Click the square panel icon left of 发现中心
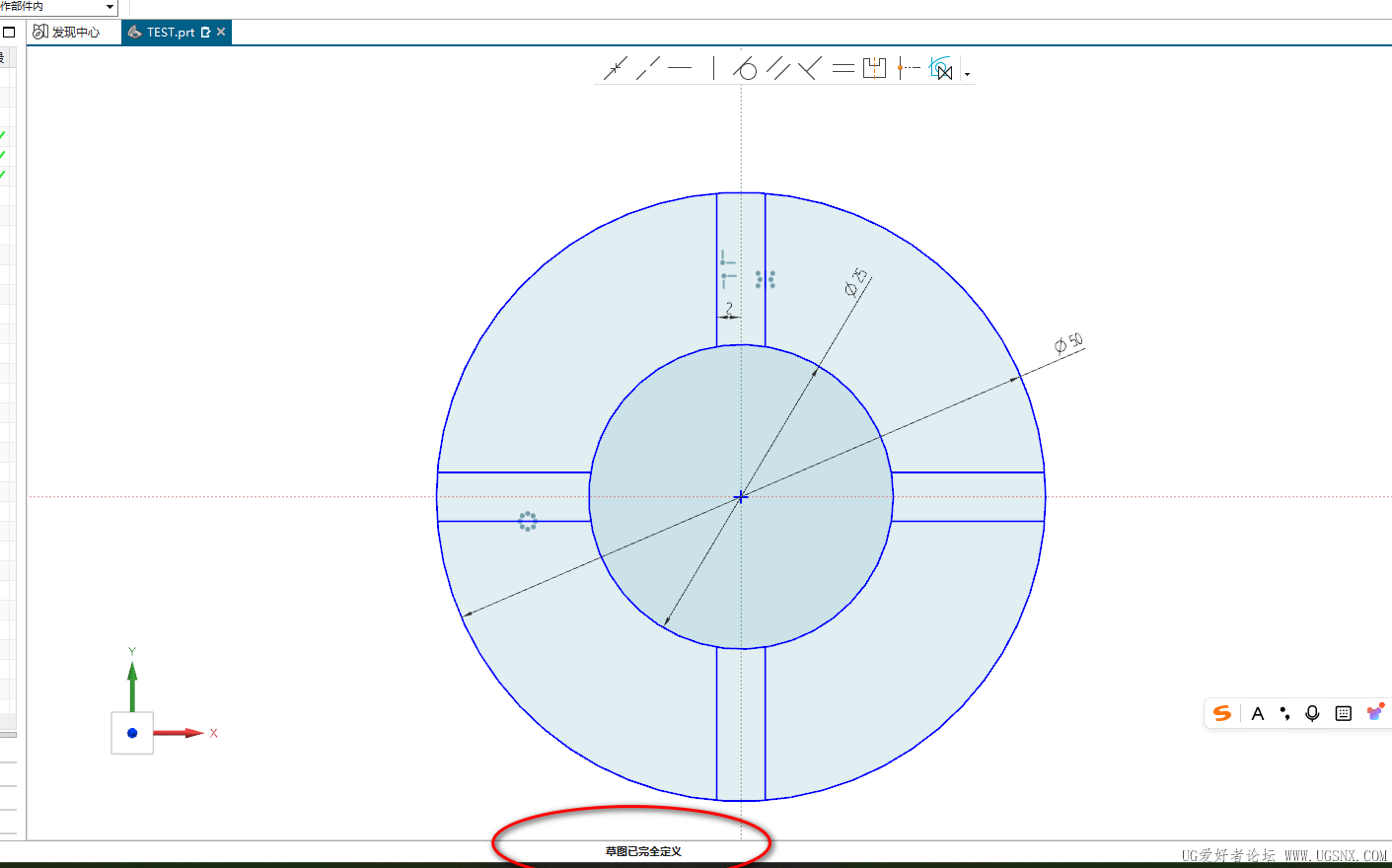Viewport: 1392px width, 868px height. (x=9, y=32)
